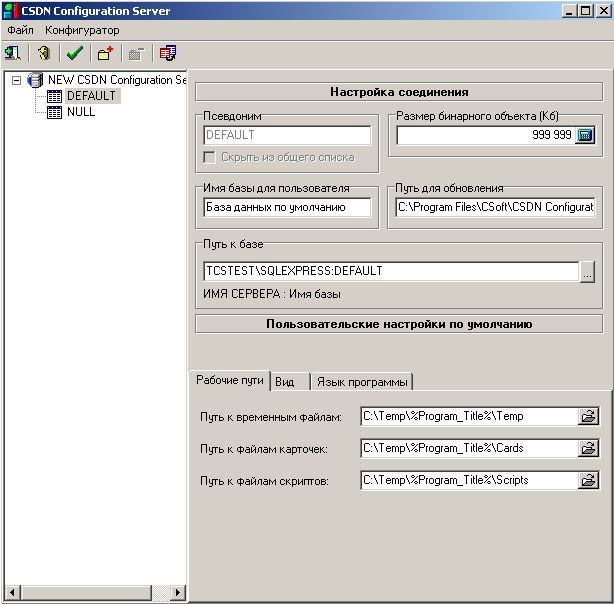Viewport: 614px width, 604px height.
Task: Click the 'Имя базы для пользователя' input field
Action: coord(286,207)
